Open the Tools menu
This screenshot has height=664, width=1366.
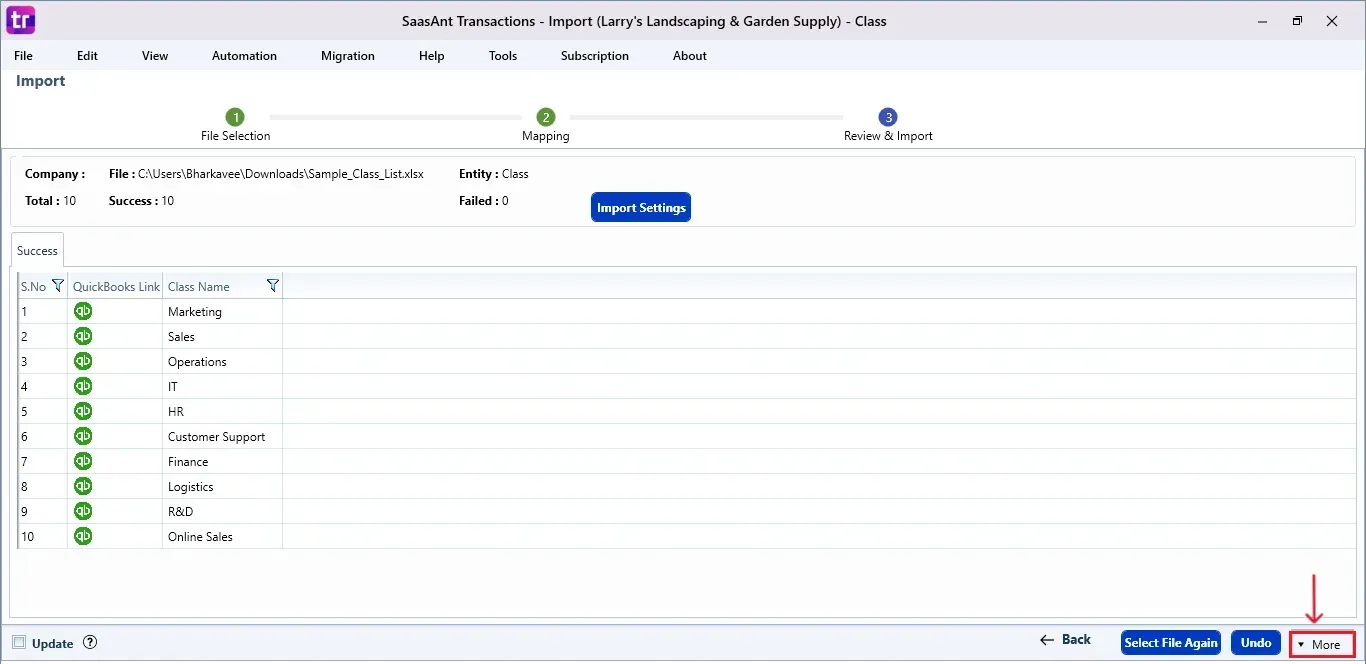(x=503, y=56)
